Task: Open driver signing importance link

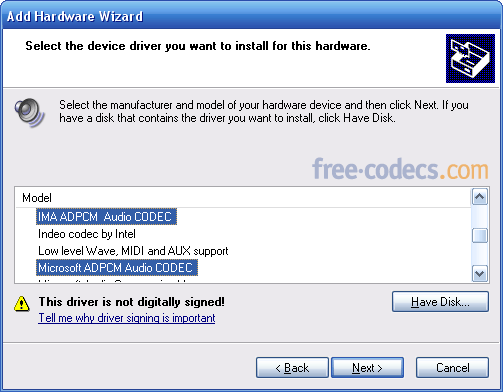Action: (x=127, y=318)
